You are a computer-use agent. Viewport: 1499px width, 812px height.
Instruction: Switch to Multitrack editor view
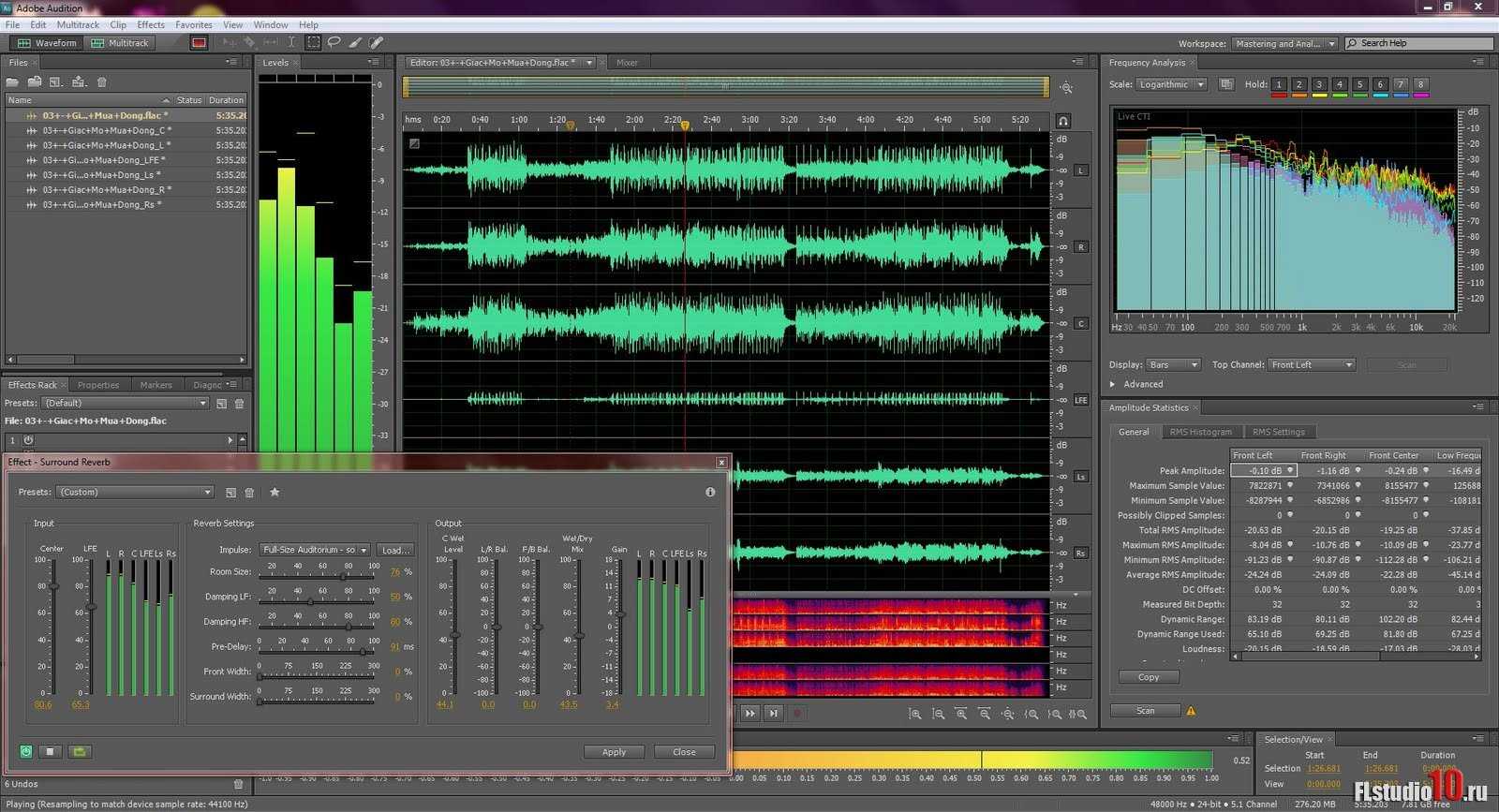point(118,43)
